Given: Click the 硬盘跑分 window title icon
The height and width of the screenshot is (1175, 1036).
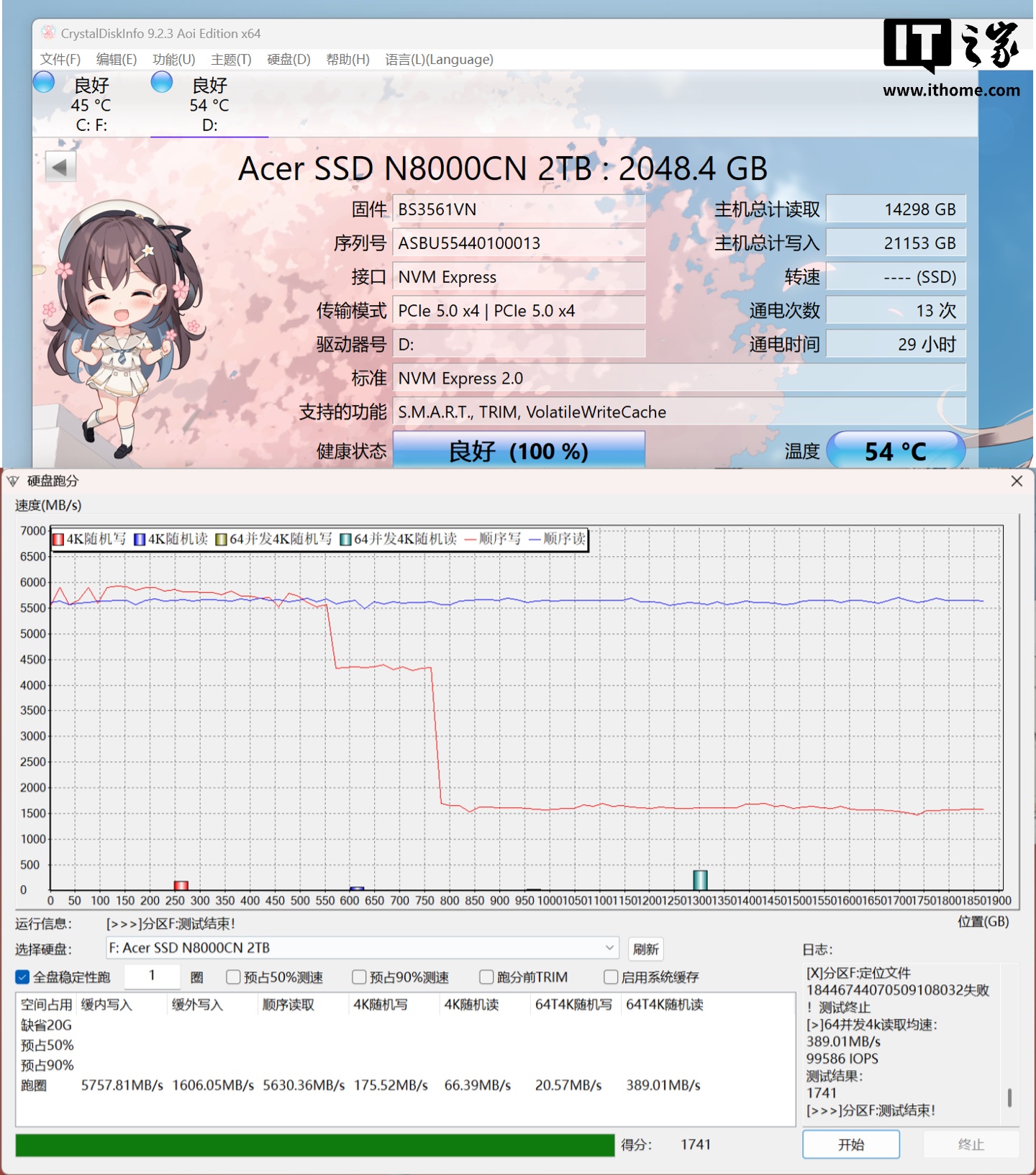Looking at the screenshot, I should (x=13, y=481).
